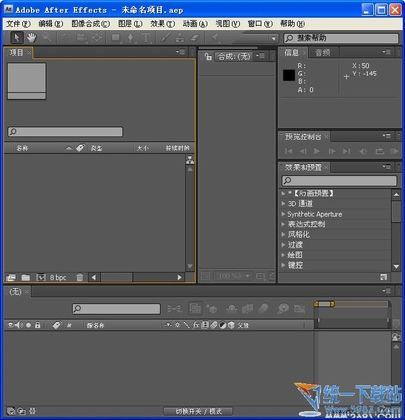Sort project items by 名称 column
Viewport: 405px width, 420px height.
point(22,148)
